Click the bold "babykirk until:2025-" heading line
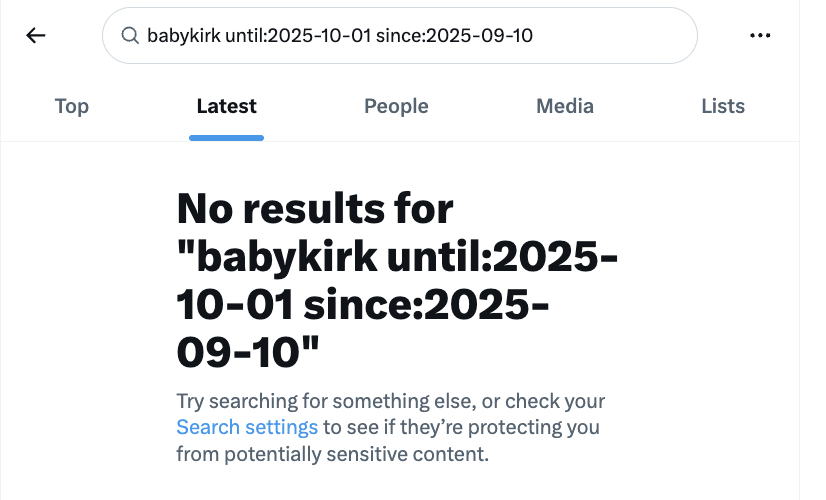The height and width of the screenshot is (500, 826). click(x=396, y=256)
